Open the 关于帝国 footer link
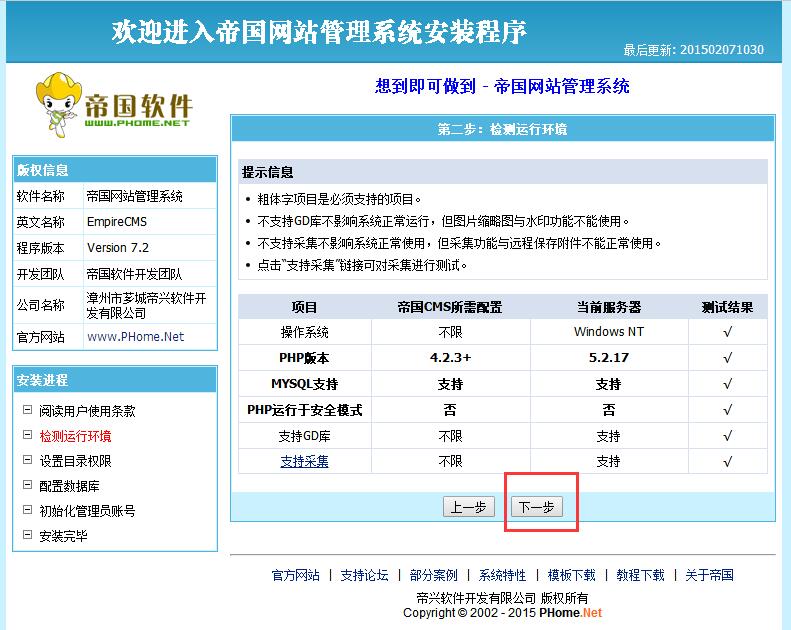 [x=709, y=575]
